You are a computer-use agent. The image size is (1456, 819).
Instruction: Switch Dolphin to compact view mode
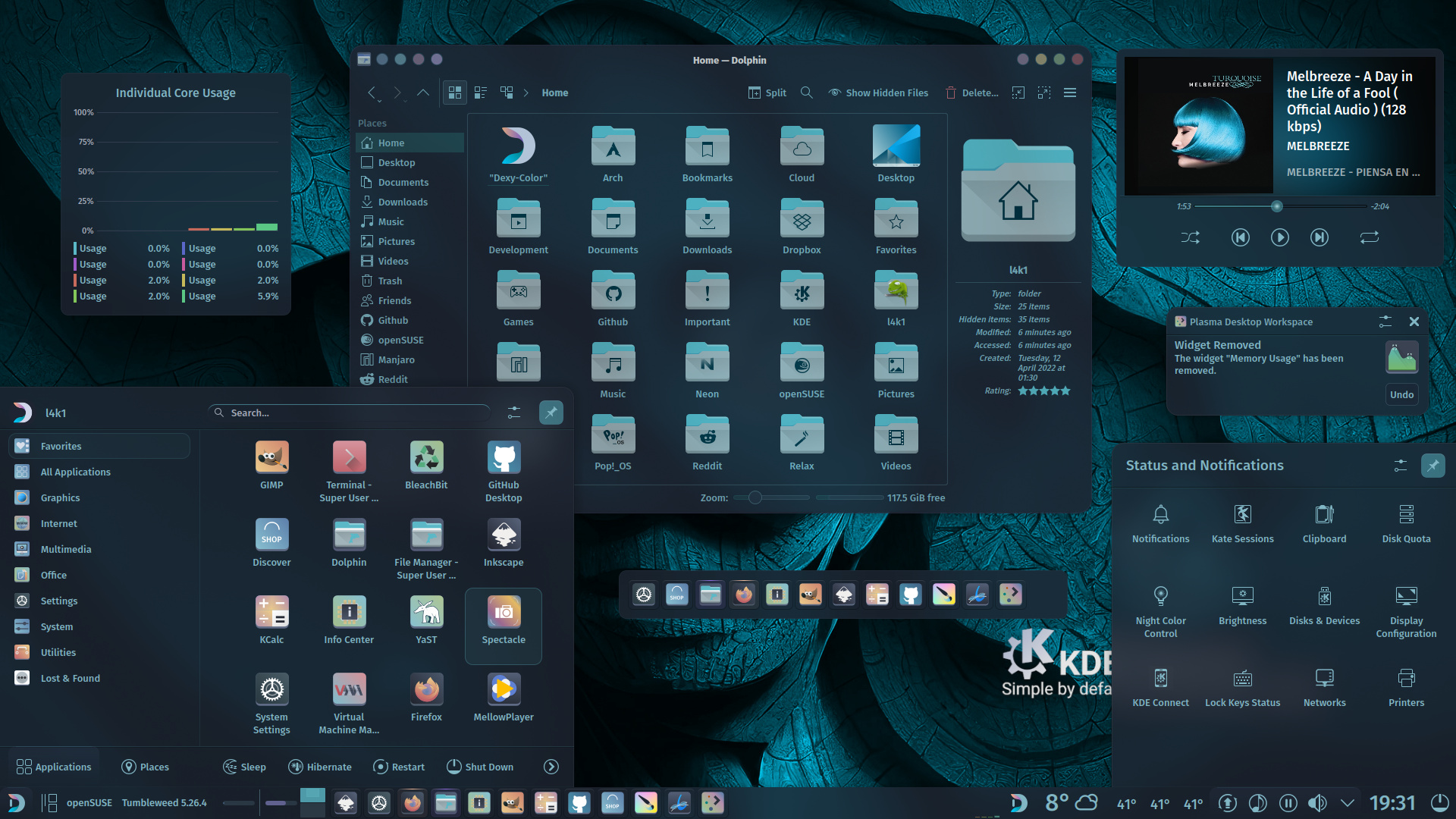[x=480, y=93]
